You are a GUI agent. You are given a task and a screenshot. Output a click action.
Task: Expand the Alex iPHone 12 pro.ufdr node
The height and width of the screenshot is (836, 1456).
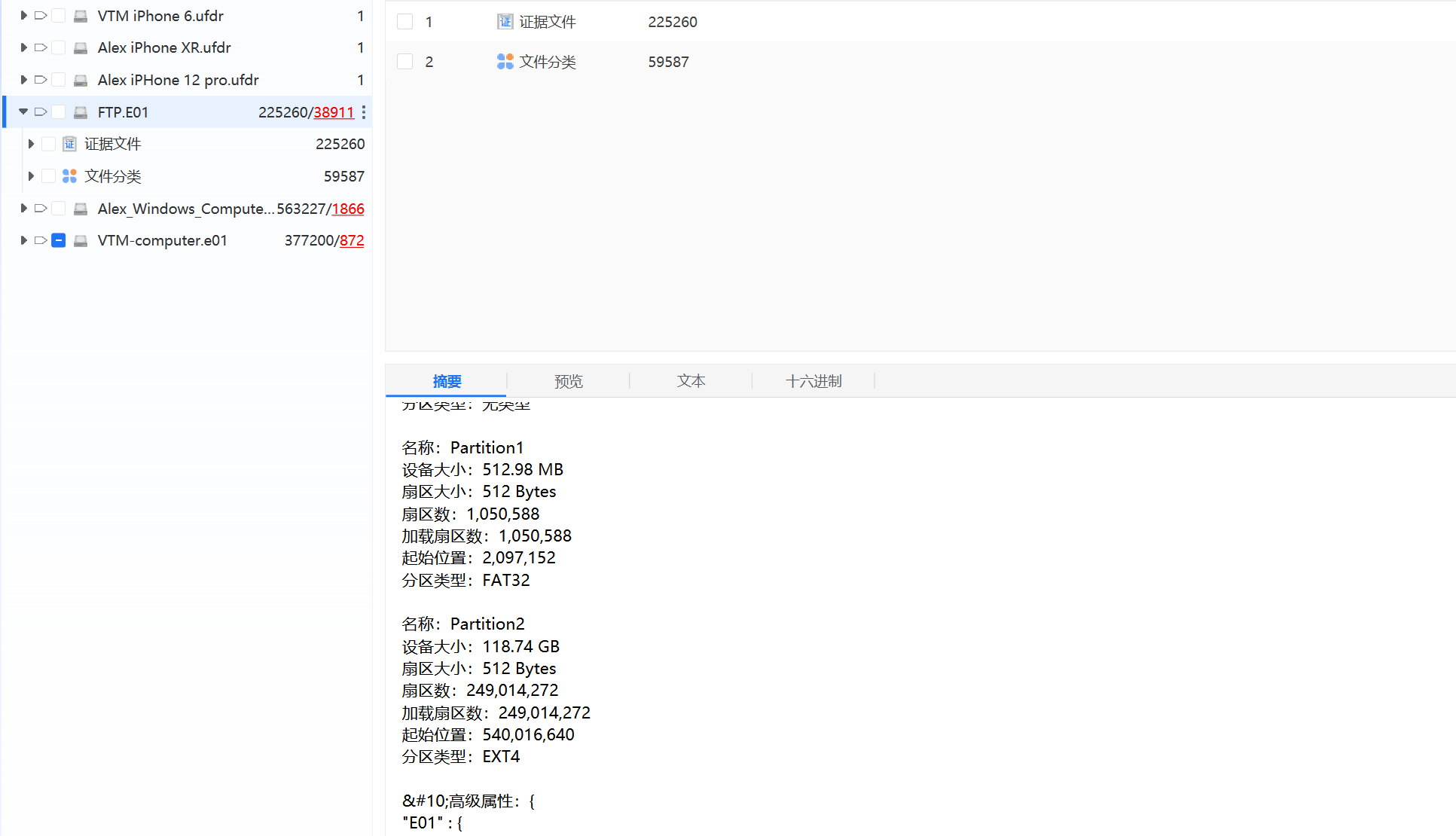pos(23,80)
